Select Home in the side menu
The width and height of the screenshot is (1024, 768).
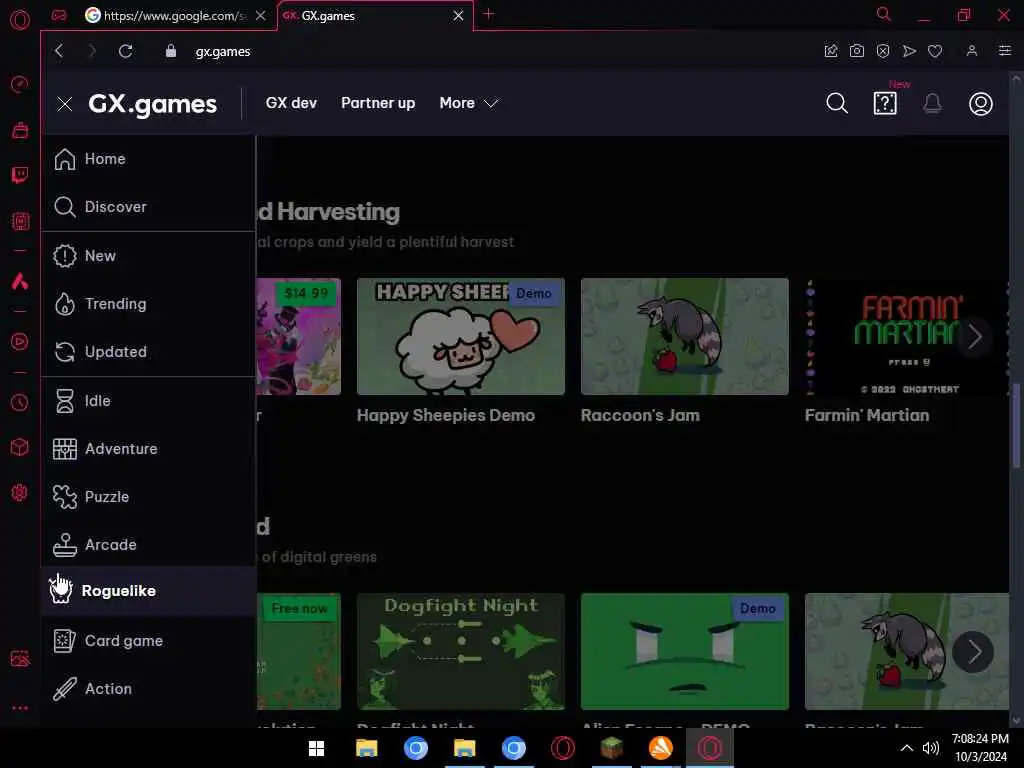tap(148, 159)
